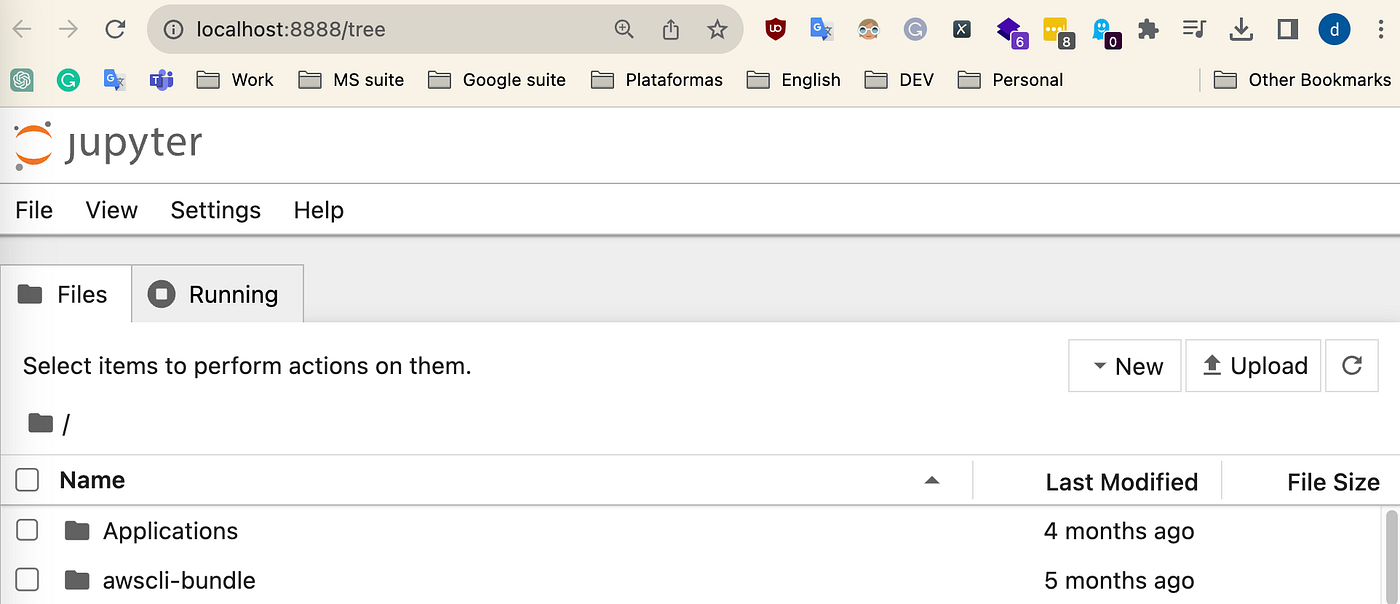Refresh the file list
Screen dimensions: 1400x604
point(1351,365)
